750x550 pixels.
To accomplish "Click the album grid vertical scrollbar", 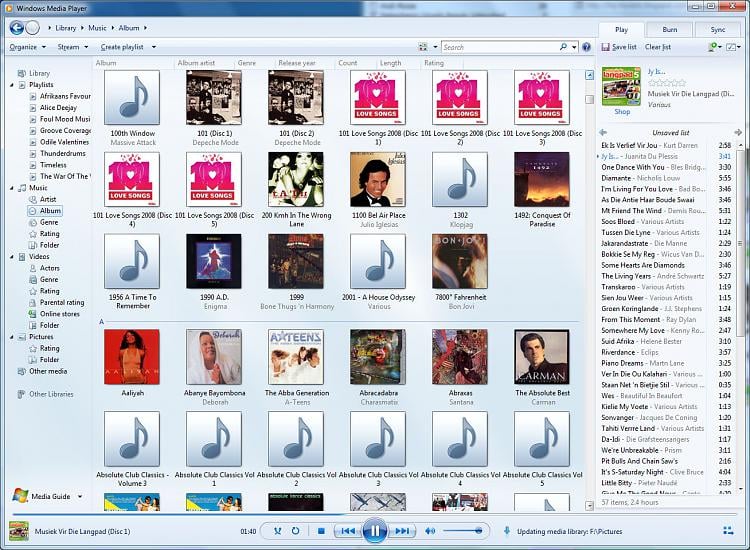I will click(x=589, y=290).
